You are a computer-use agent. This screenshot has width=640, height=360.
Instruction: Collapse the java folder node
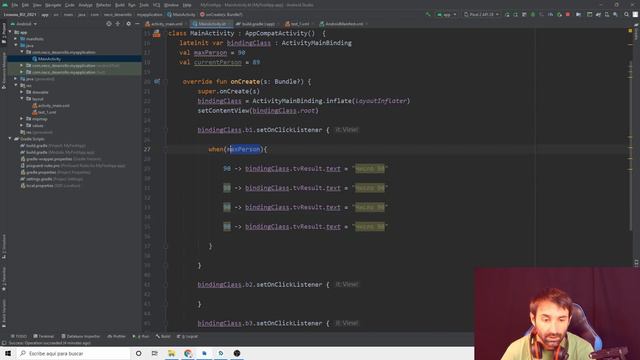16,45
